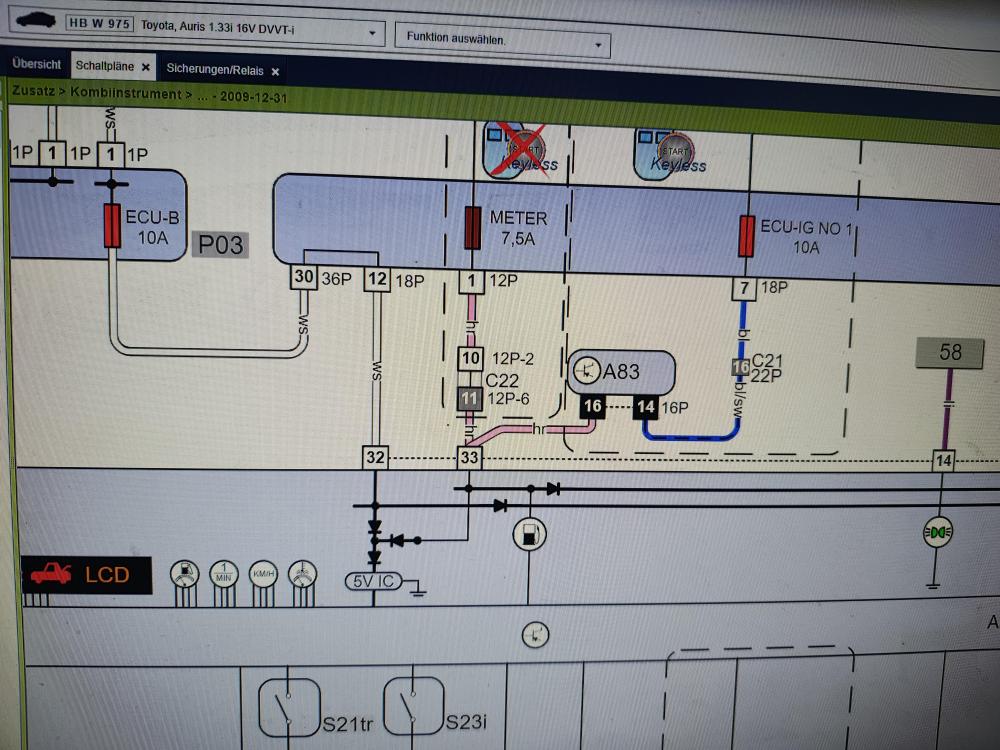Click the red car LCD display
This screenshot has height=750, width=1000.
coord(87,575)
